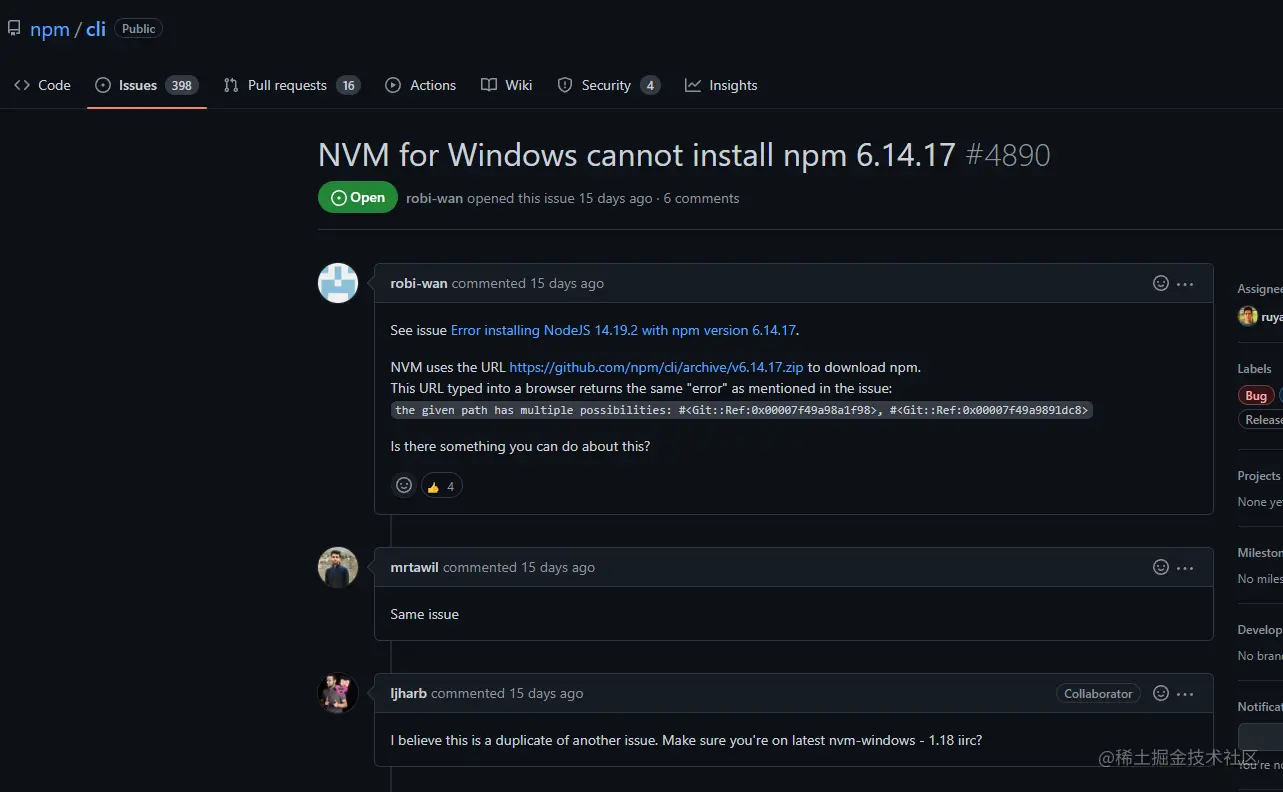Go to npm organization link
The width and height of the screenshot is (1283, 792).
[50, 29]
